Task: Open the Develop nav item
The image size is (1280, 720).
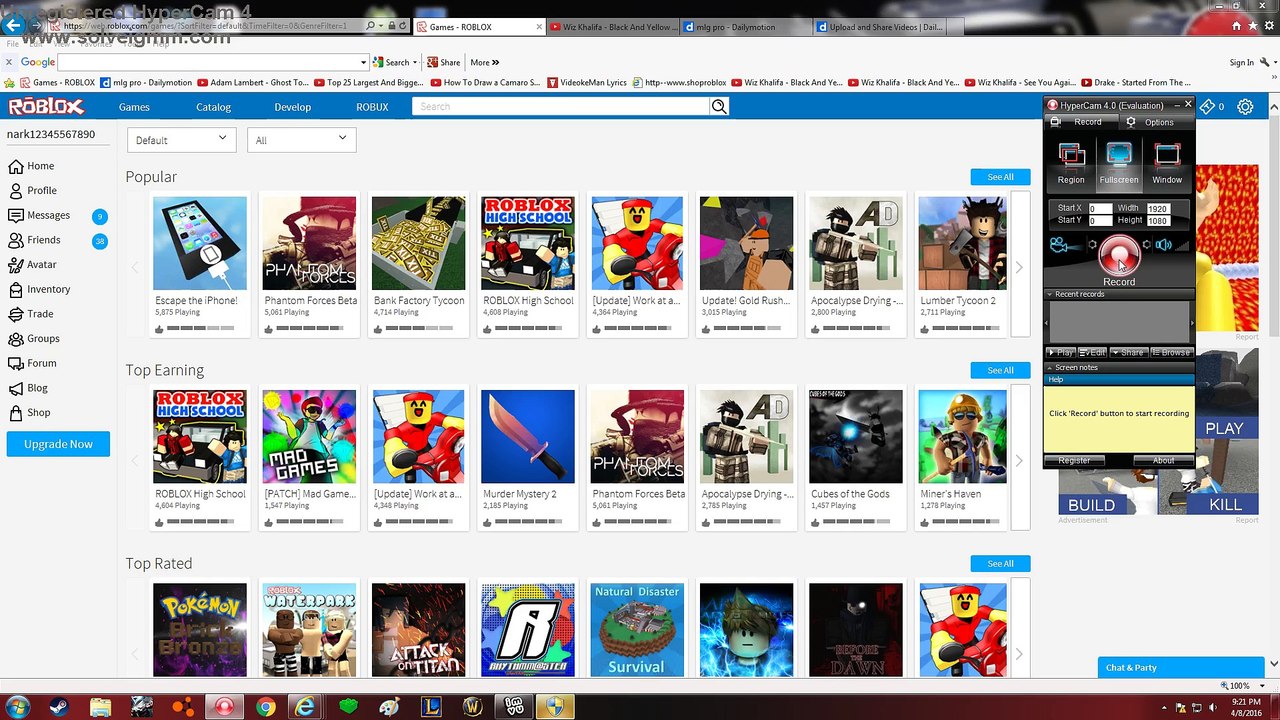Action: point(293,107)
